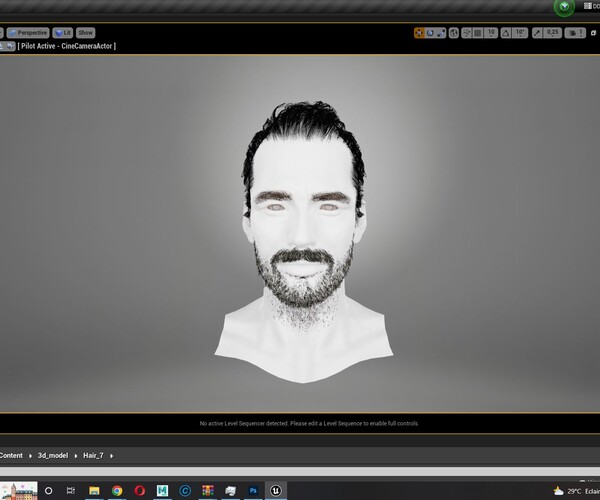Image resolution: width=600 pixels, height=500 pixels.
Task: Open the gray documents app on taskbar
Action: (230, 490)
